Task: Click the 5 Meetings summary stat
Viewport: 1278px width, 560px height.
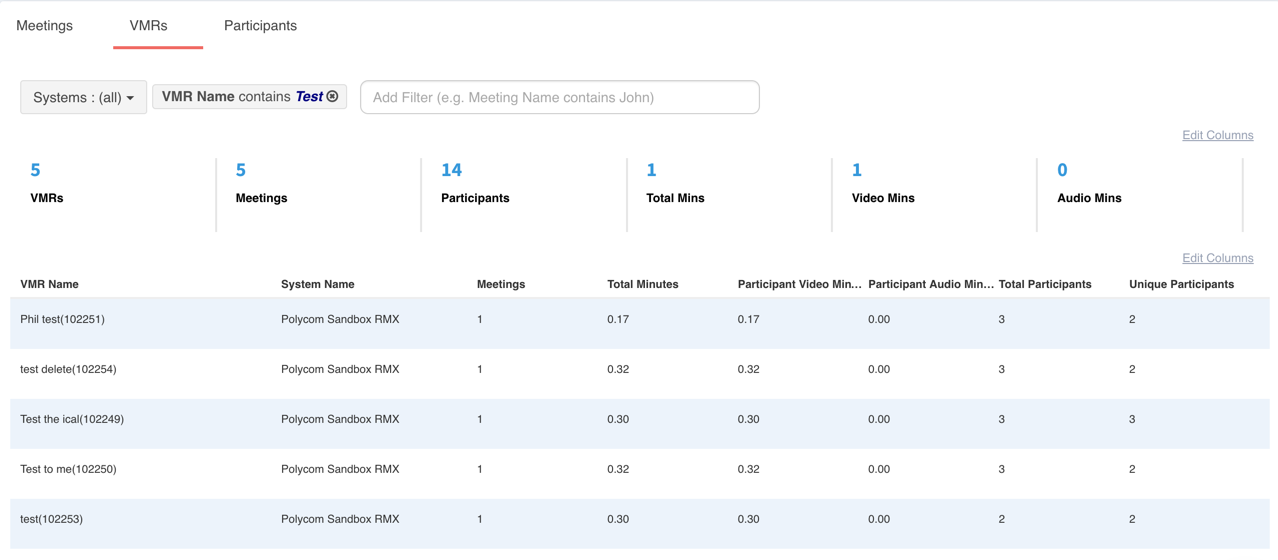Action: [261, 183]
